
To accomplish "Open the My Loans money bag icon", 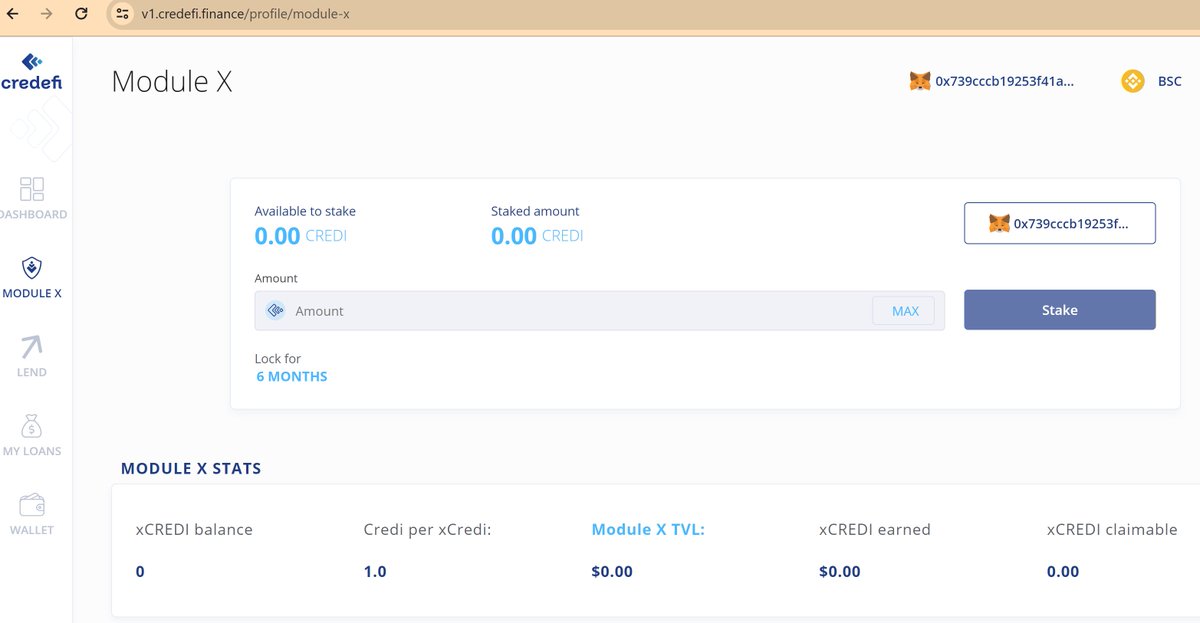I will pyautogui.click(x=32, y=426).
